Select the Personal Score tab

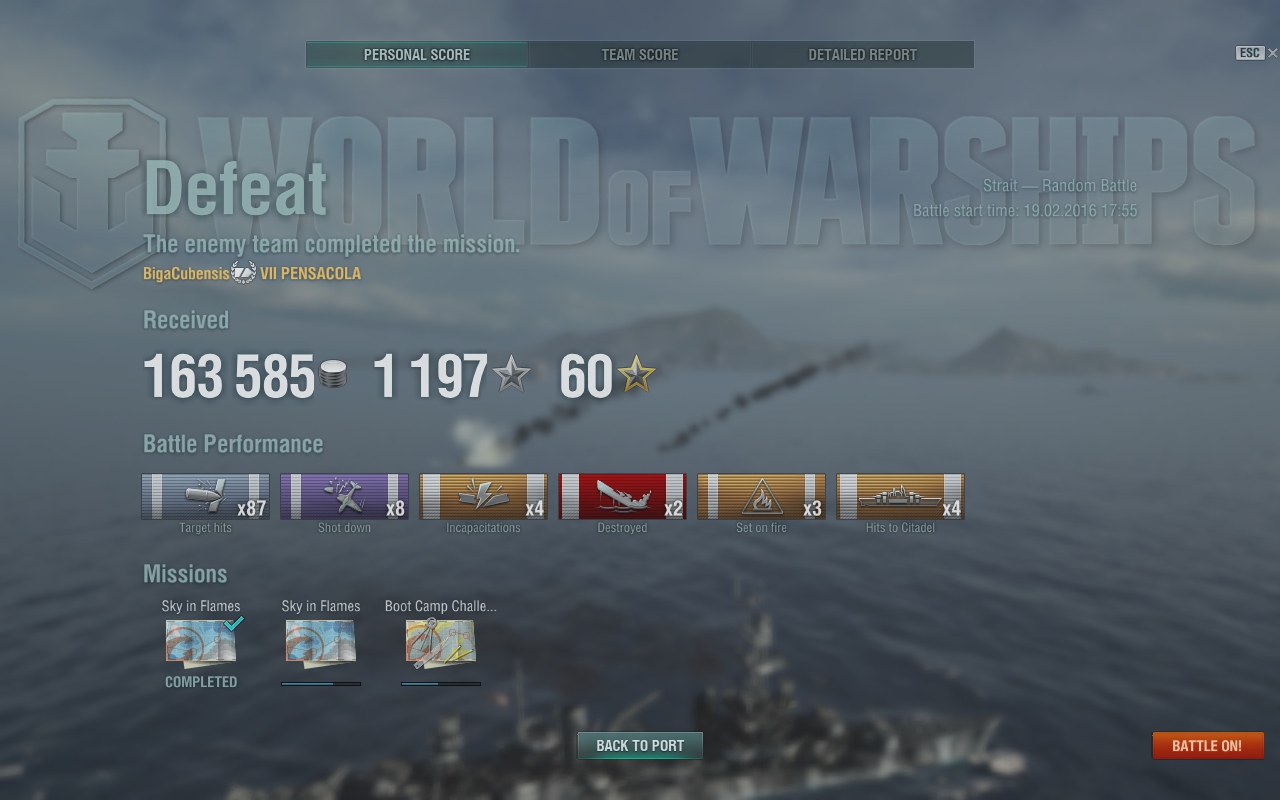417,54
